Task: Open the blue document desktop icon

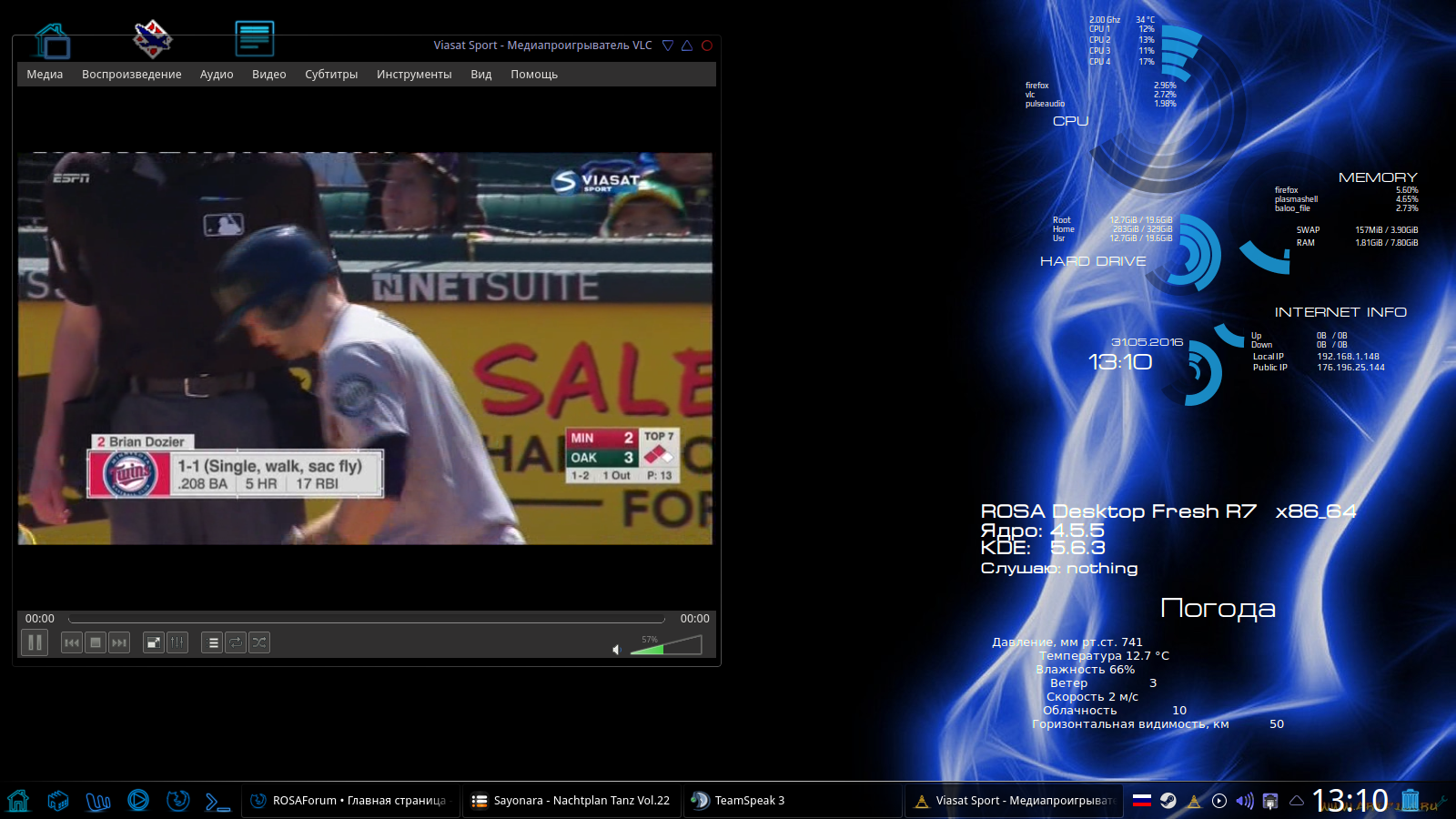Action: (255, 39)
